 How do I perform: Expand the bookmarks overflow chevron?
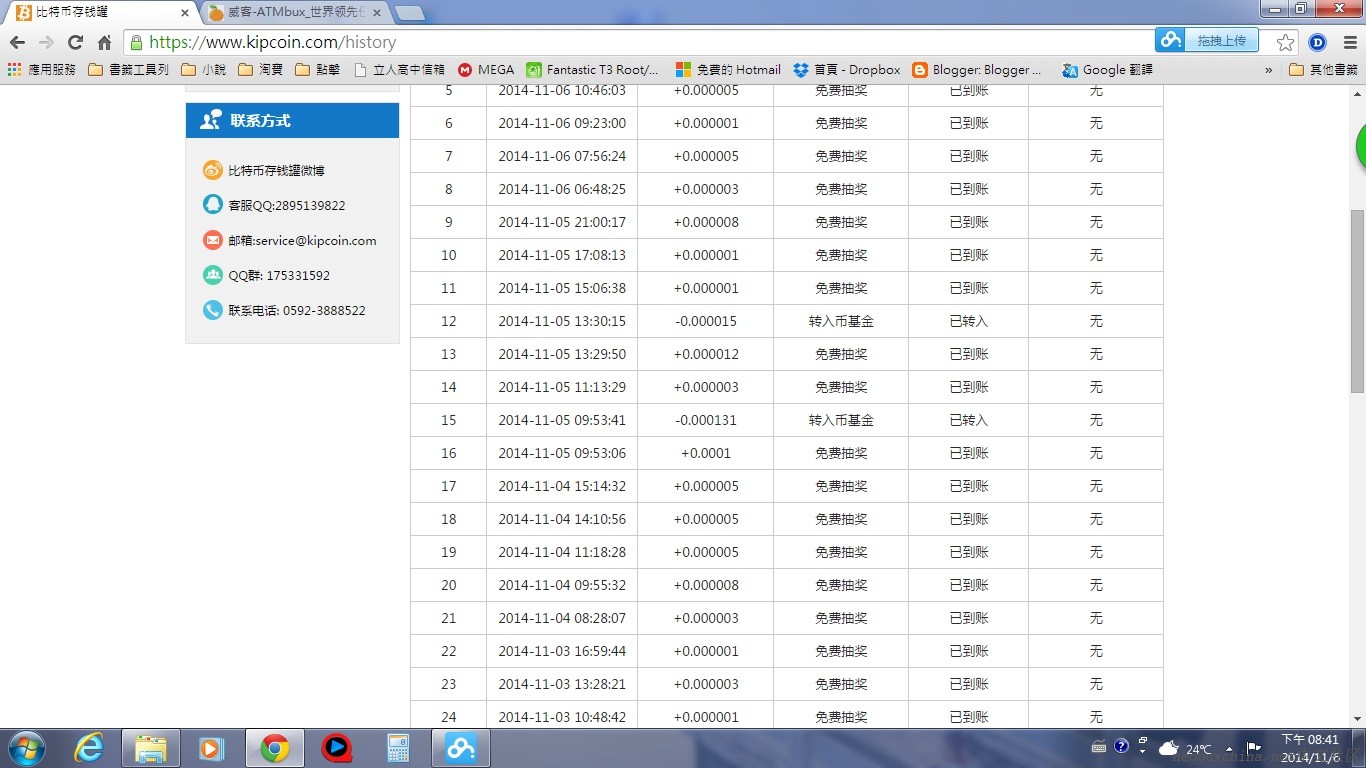point(1269,70)
